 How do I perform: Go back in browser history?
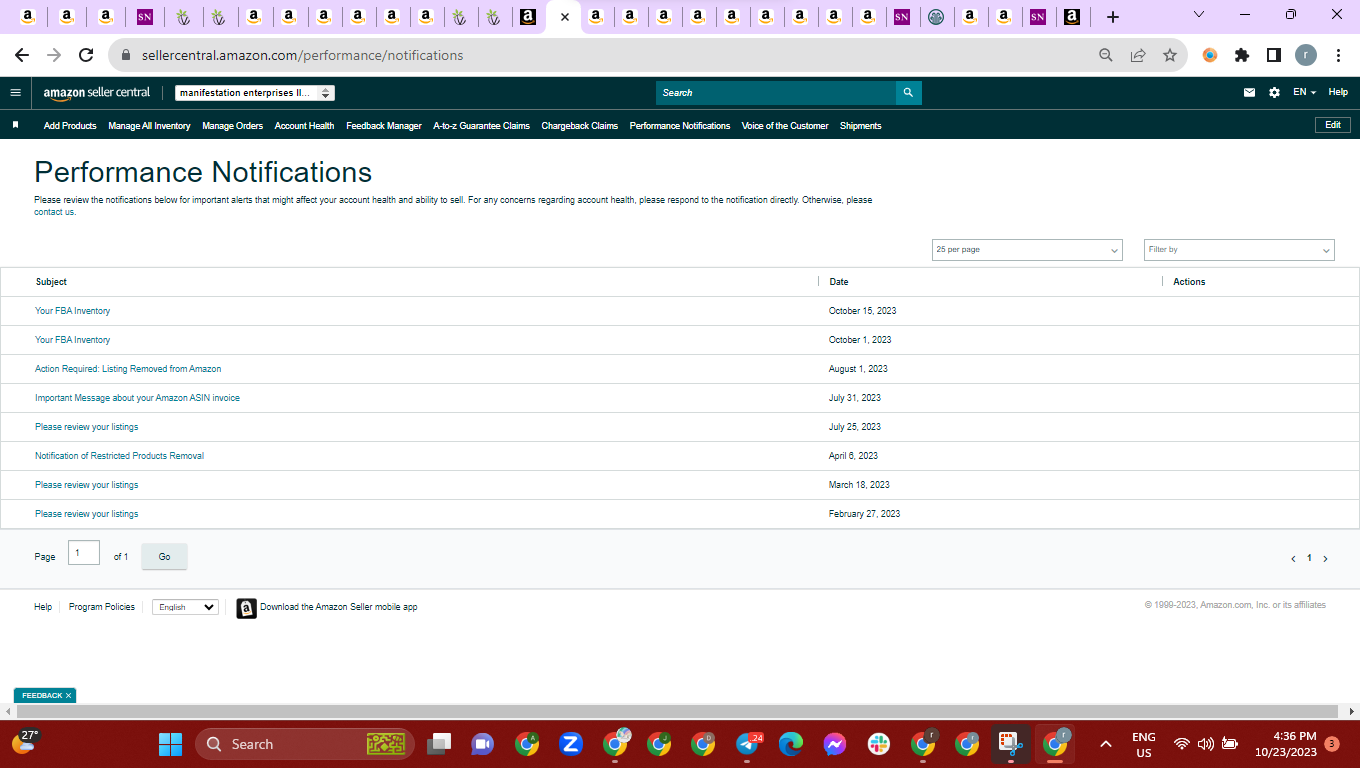tap(22, 55)
